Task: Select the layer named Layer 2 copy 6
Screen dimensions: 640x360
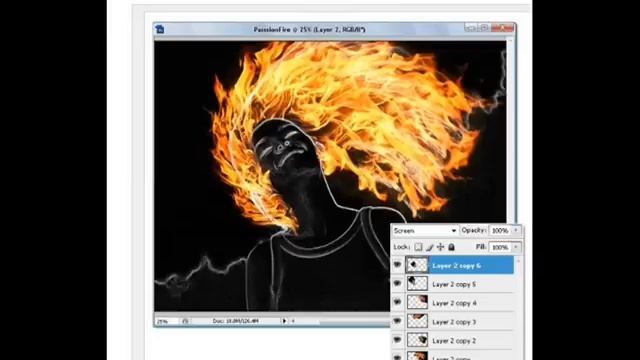Action: 456,266
